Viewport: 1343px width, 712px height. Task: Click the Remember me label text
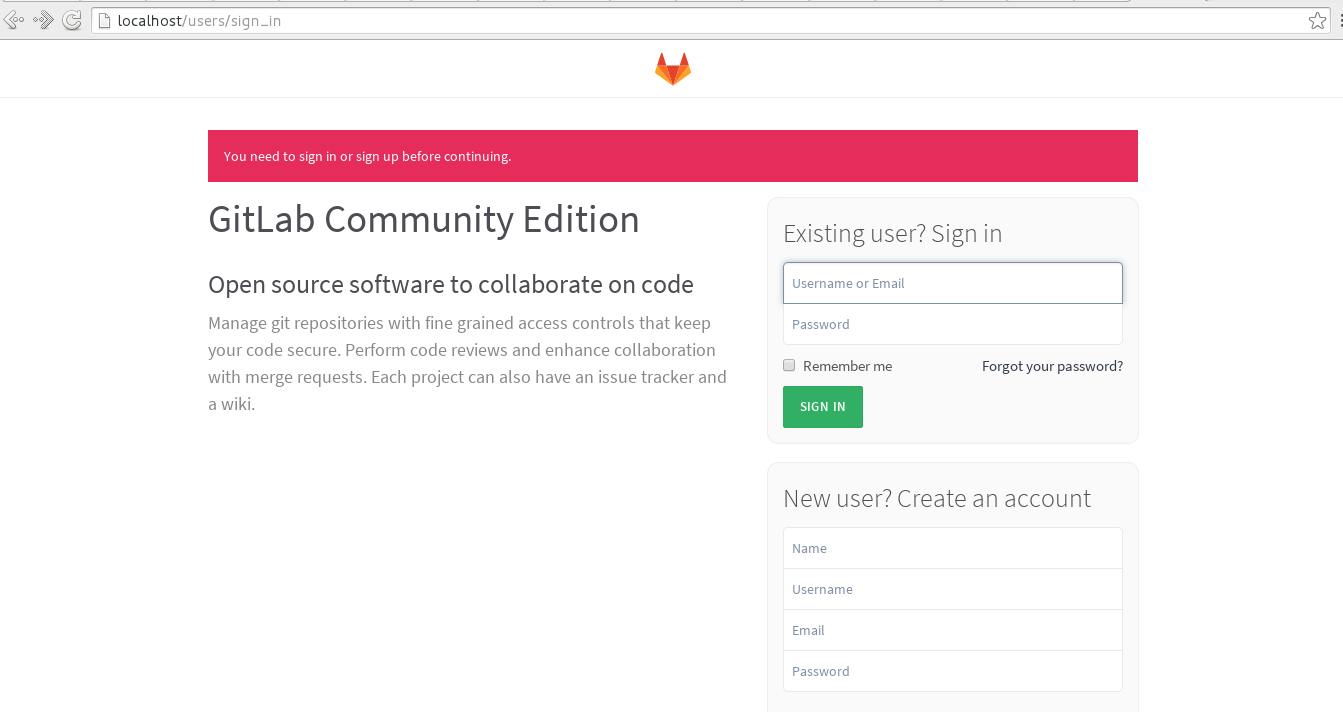847,366
